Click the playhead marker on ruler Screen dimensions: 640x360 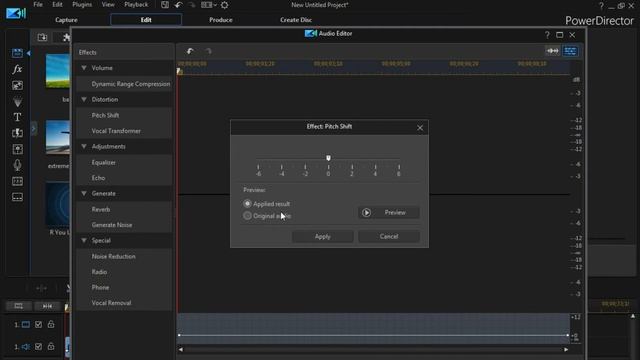180,71
